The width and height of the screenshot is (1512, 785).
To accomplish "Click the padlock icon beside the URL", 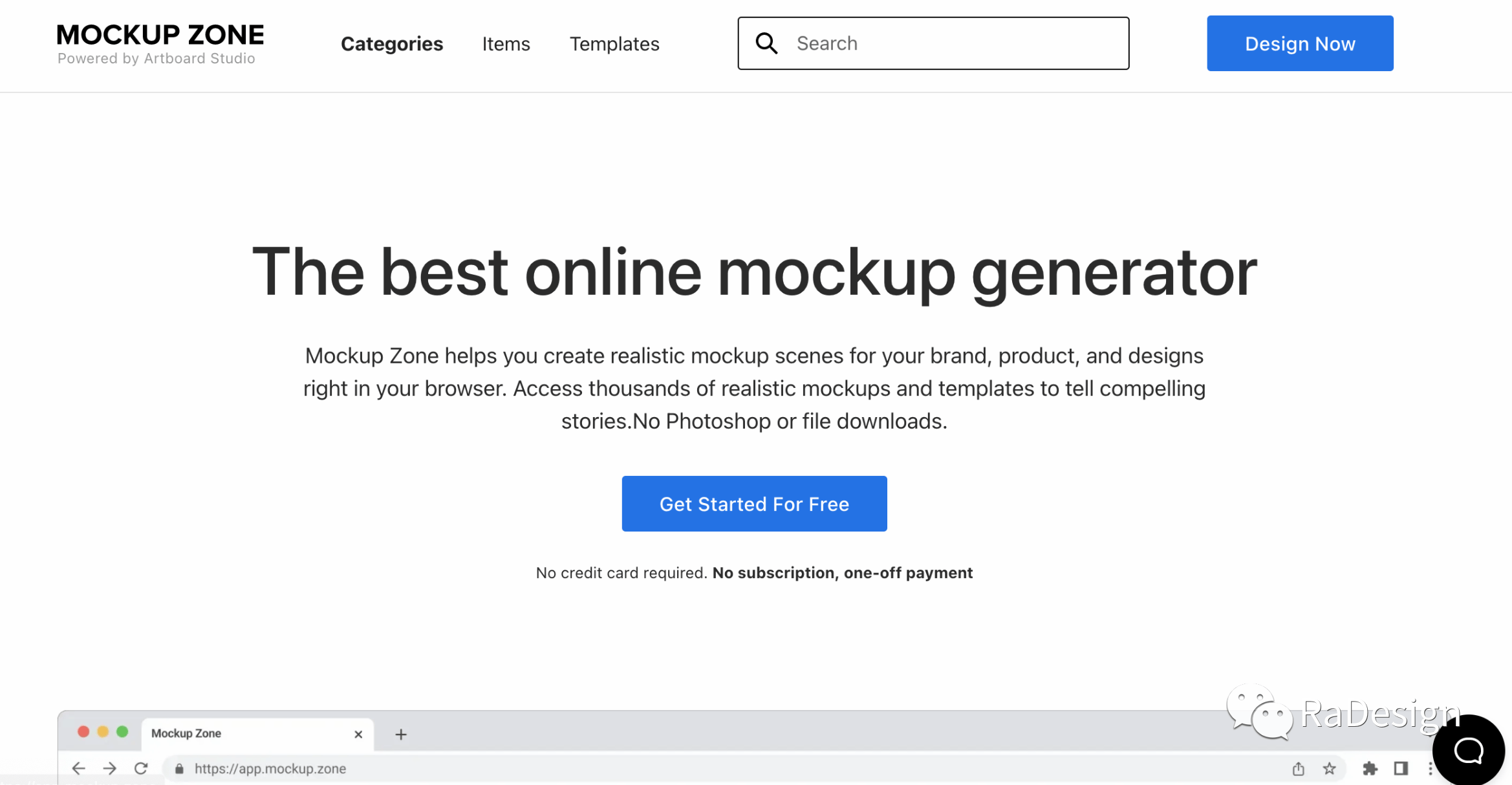I will (179, 768).
